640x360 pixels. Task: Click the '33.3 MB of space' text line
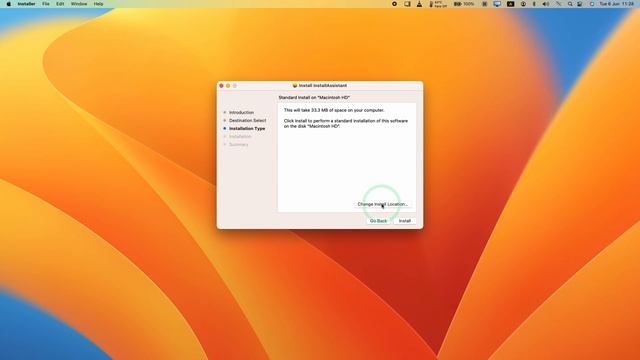click(334, 110)
